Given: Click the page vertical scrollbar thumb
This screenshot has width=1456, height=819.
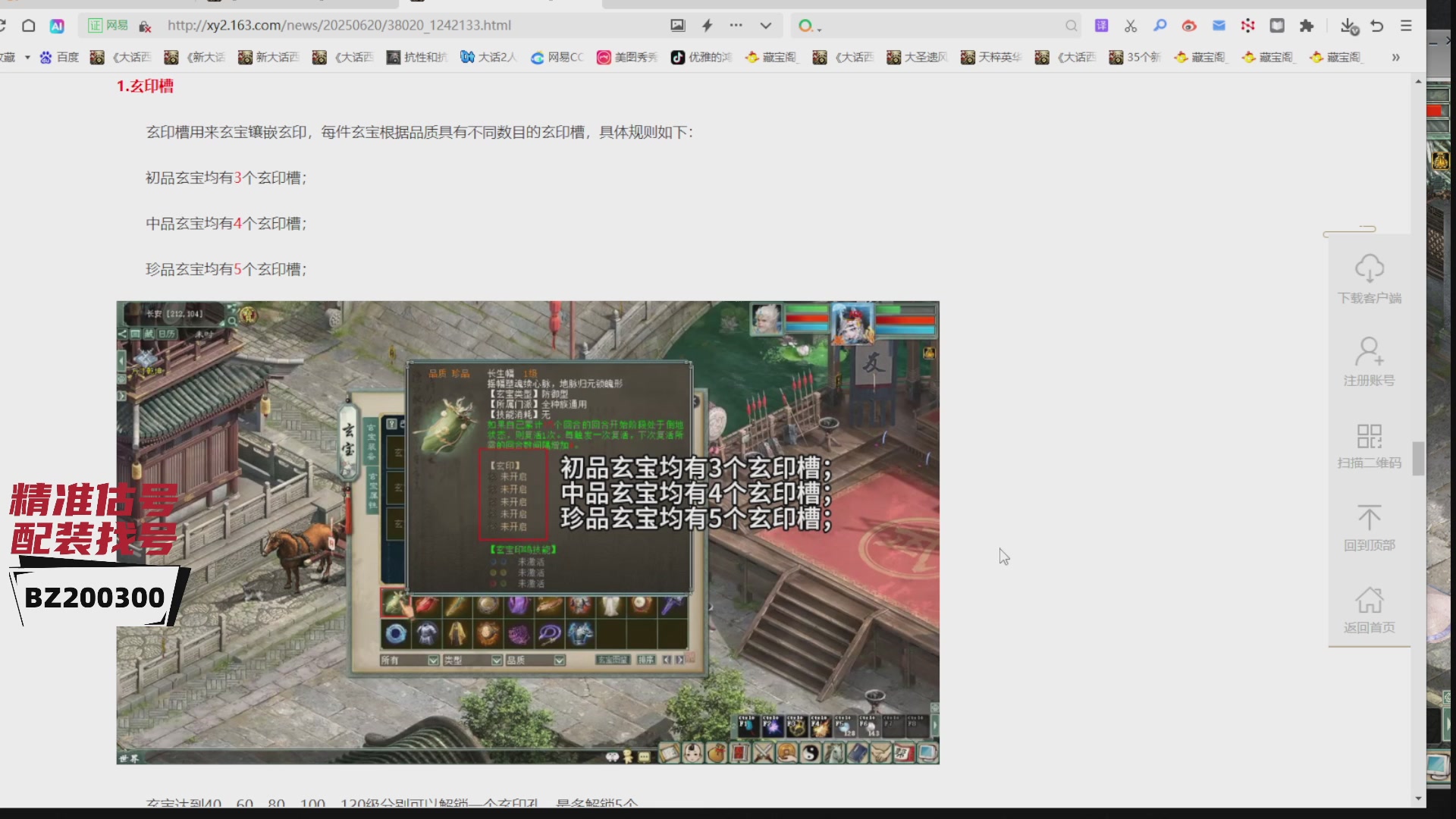Looking at the screenshot, I should 1418,458.
